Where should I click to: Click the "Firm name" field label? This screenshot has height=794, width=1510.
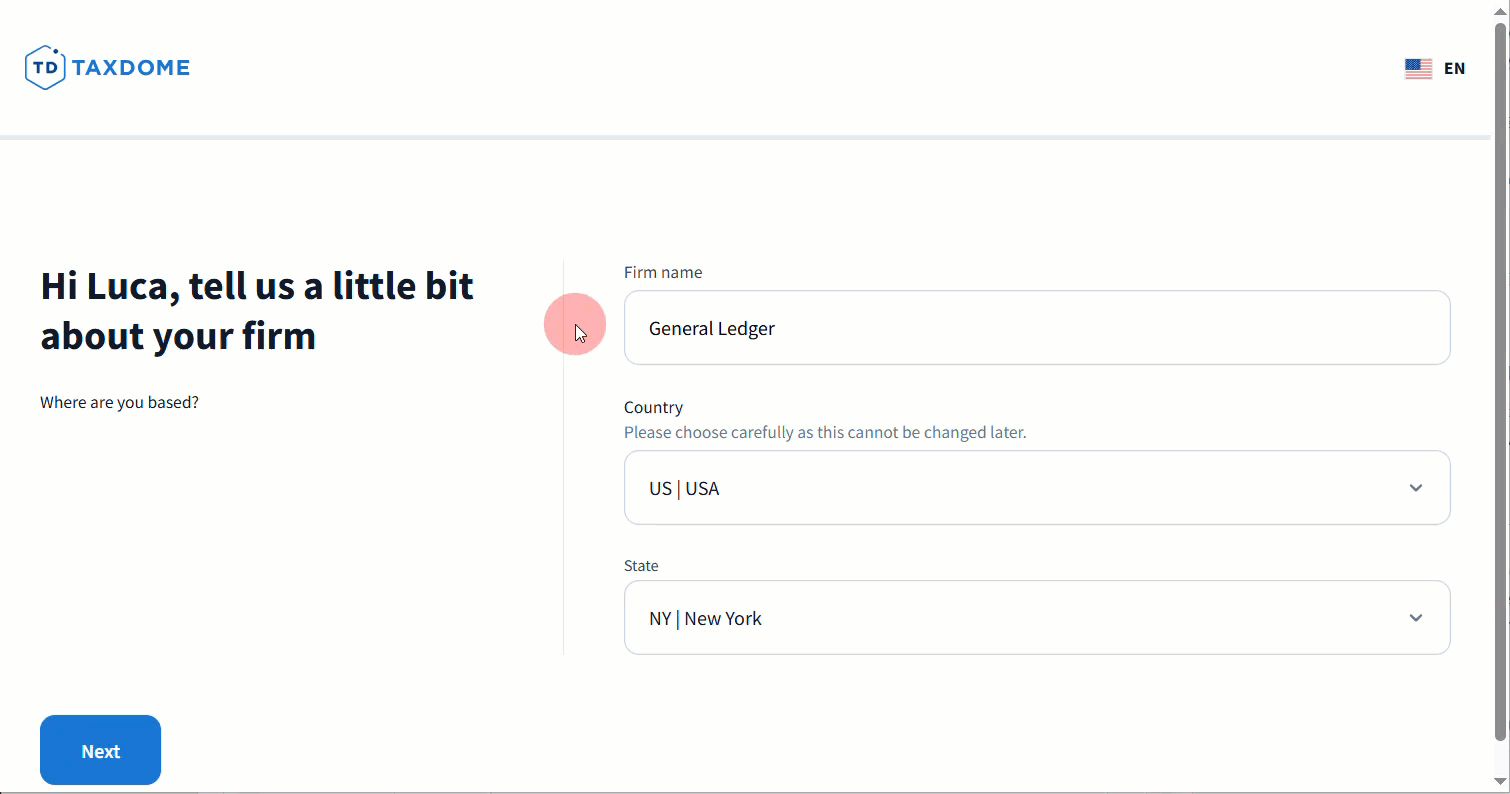(663, 272)
